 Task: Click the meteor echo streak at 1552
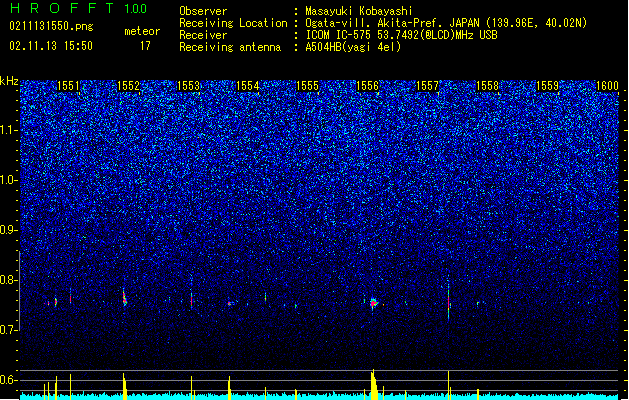click(124, 298)
